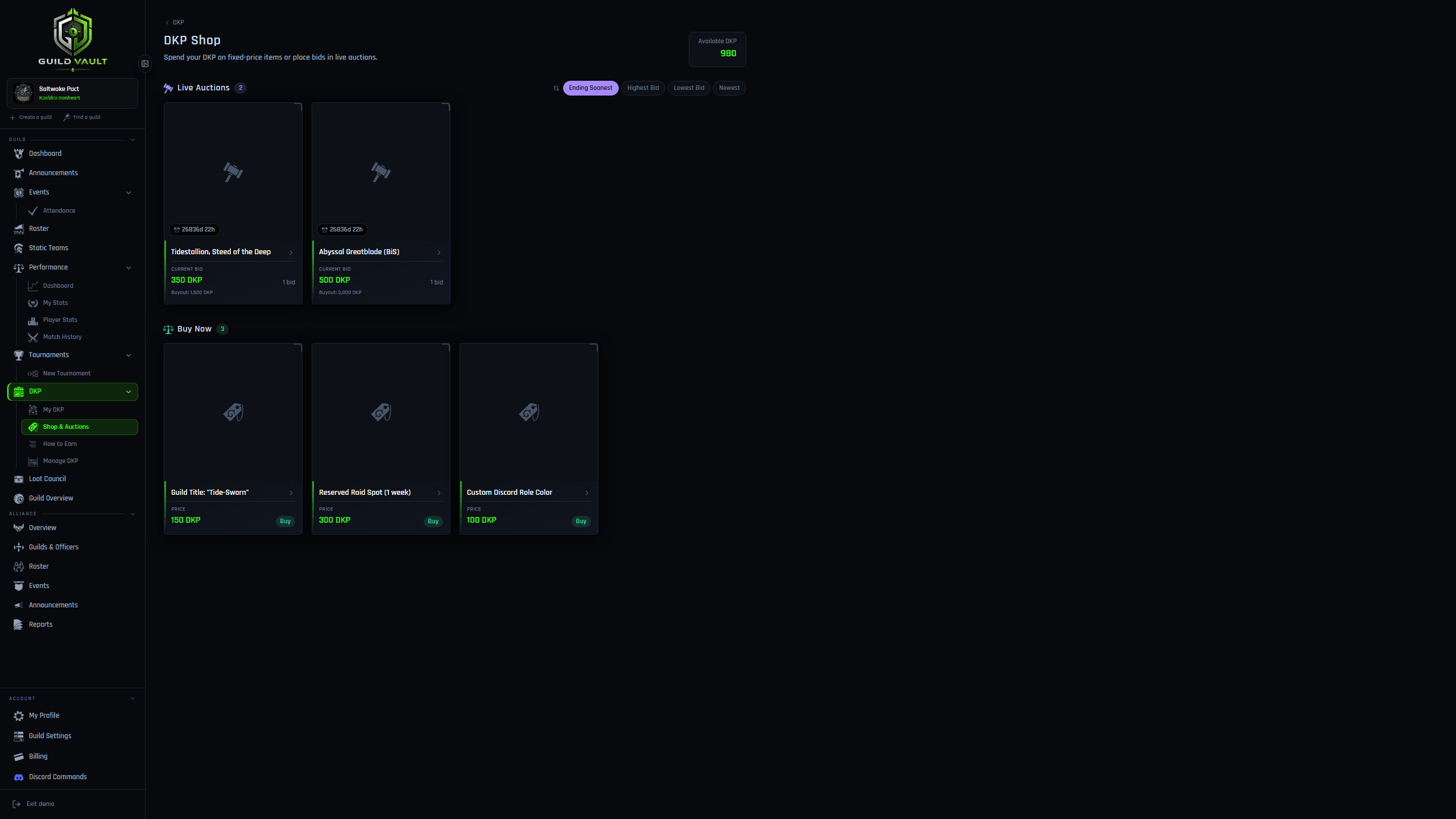The height and width of the screenshot is (819, 1456).
Task: Open the Saltwake Pact guild switcher
Action: [72, 93]
